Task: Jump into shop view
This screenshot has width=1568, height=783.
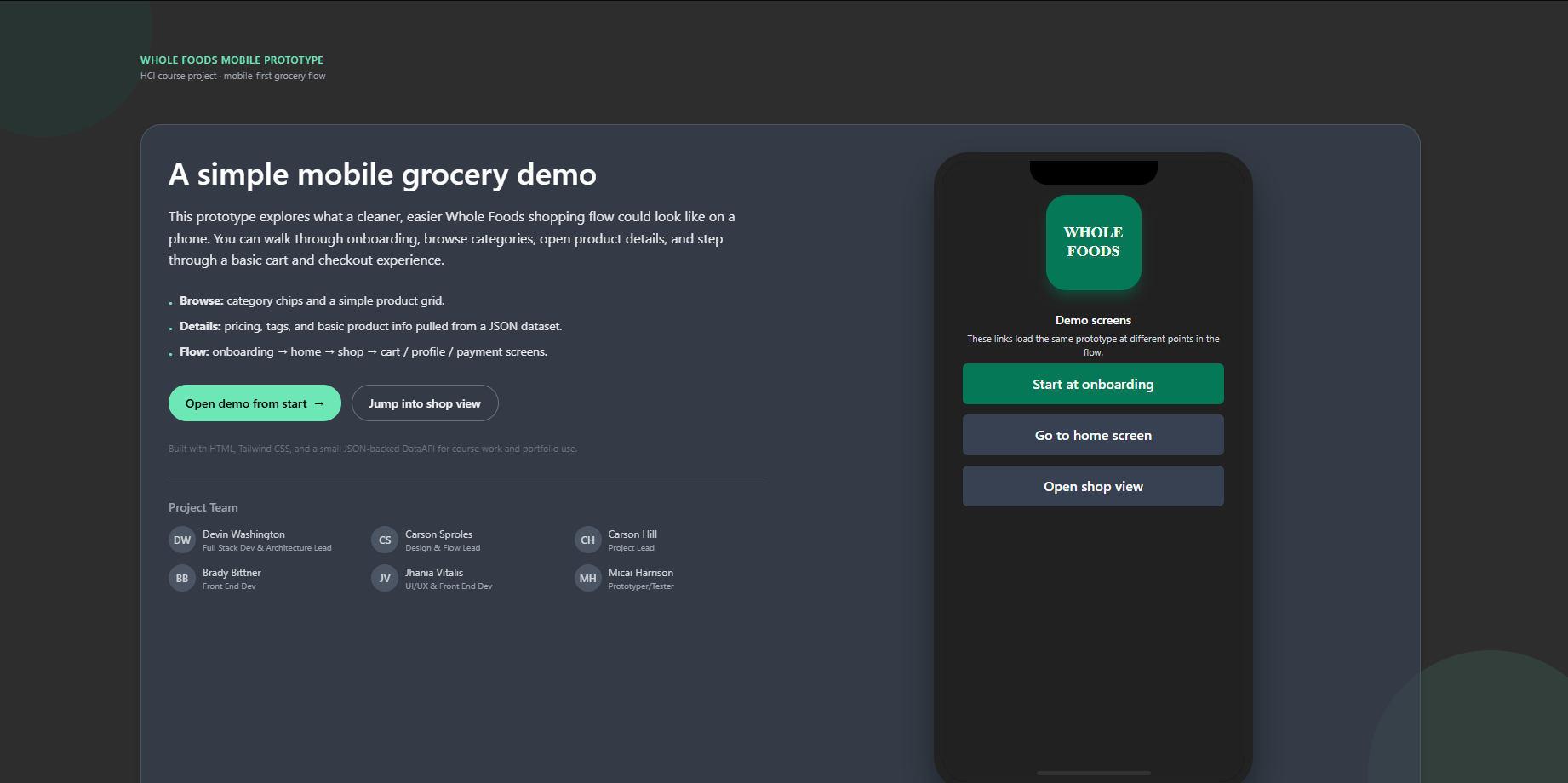Action: pos(424,403)
